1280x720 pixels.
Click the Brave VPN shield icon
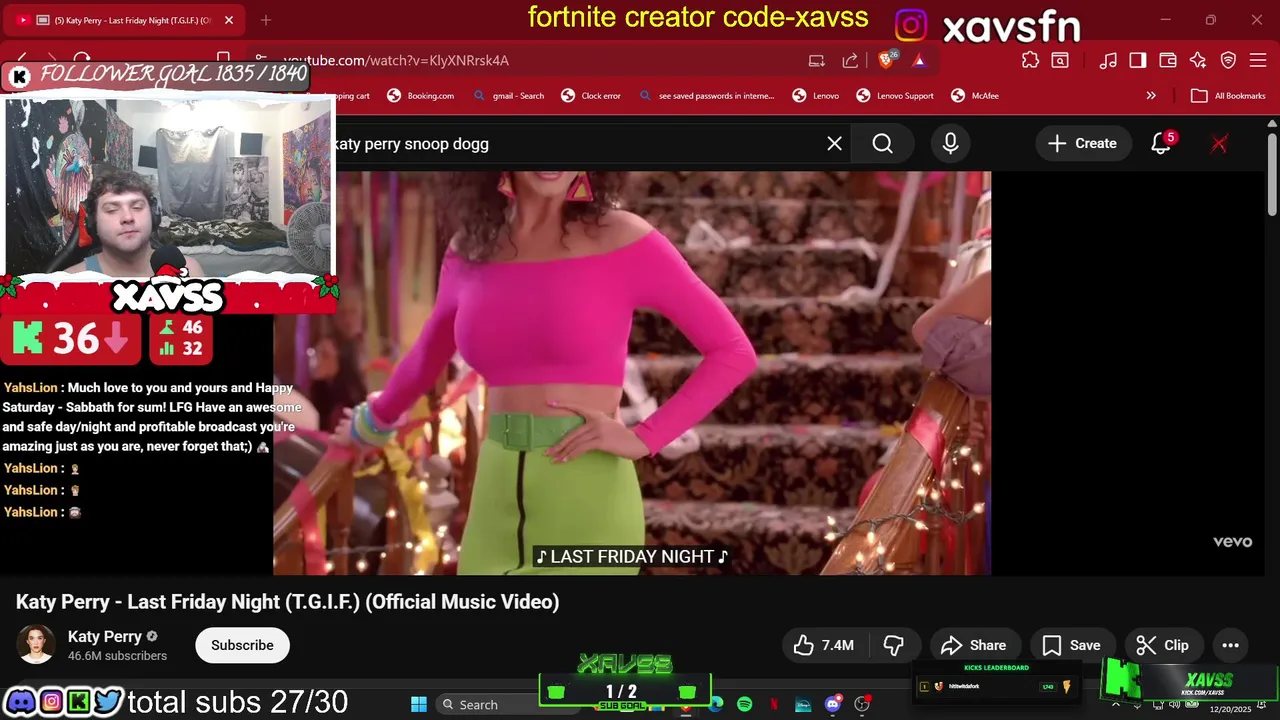[x=1228, y=60]
